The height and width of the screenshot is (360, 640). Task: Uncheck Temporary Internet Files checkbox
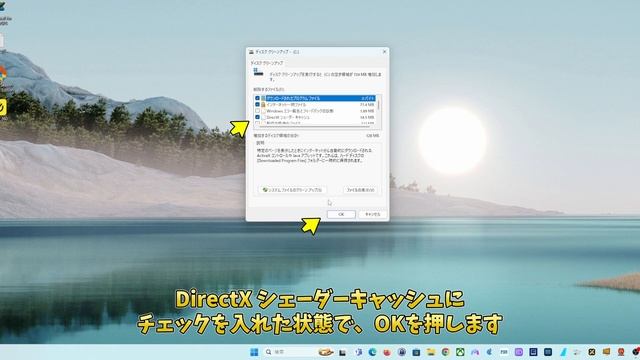click(x=257, y=104)
